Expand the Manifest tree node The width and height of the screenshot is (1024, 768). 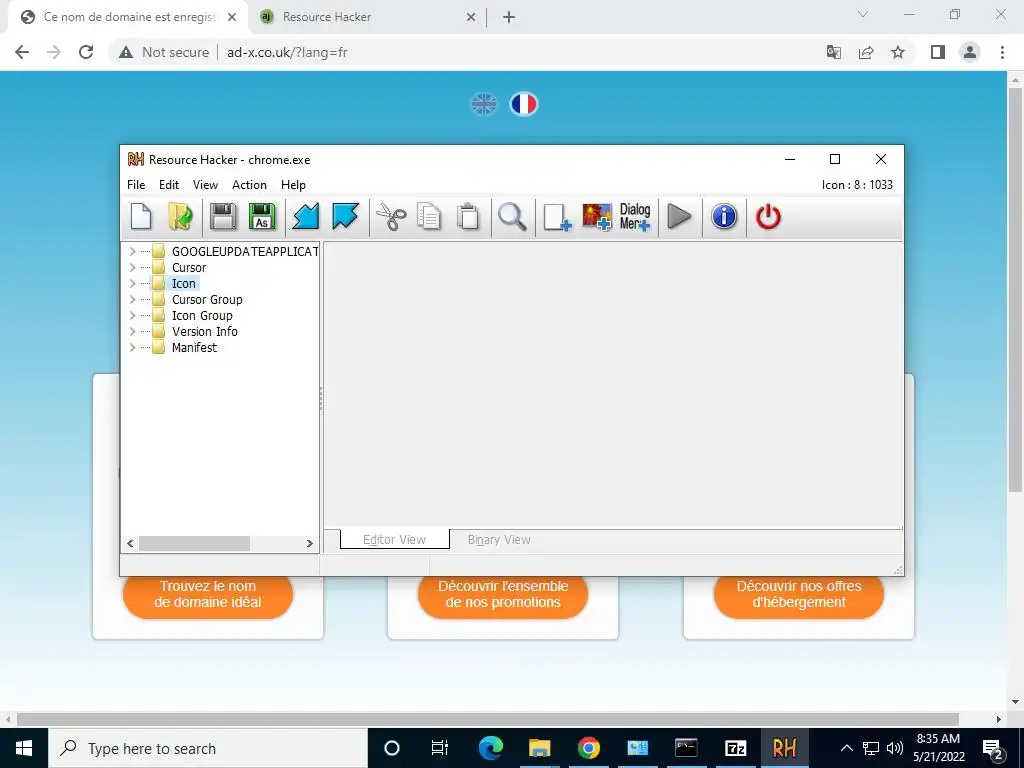[133, 347]
